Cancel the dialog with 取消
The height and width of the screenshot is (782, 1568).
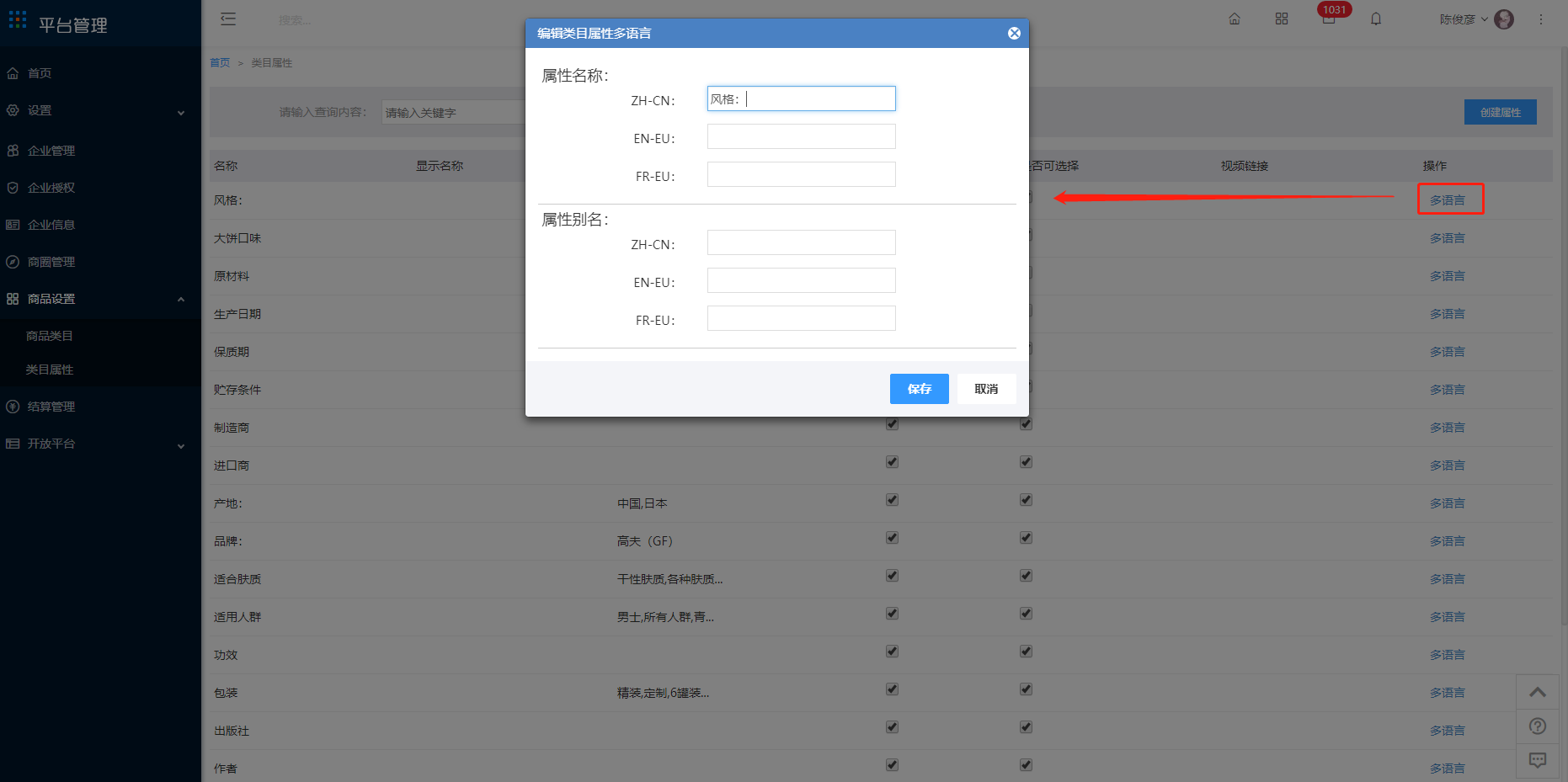(986, 389)
